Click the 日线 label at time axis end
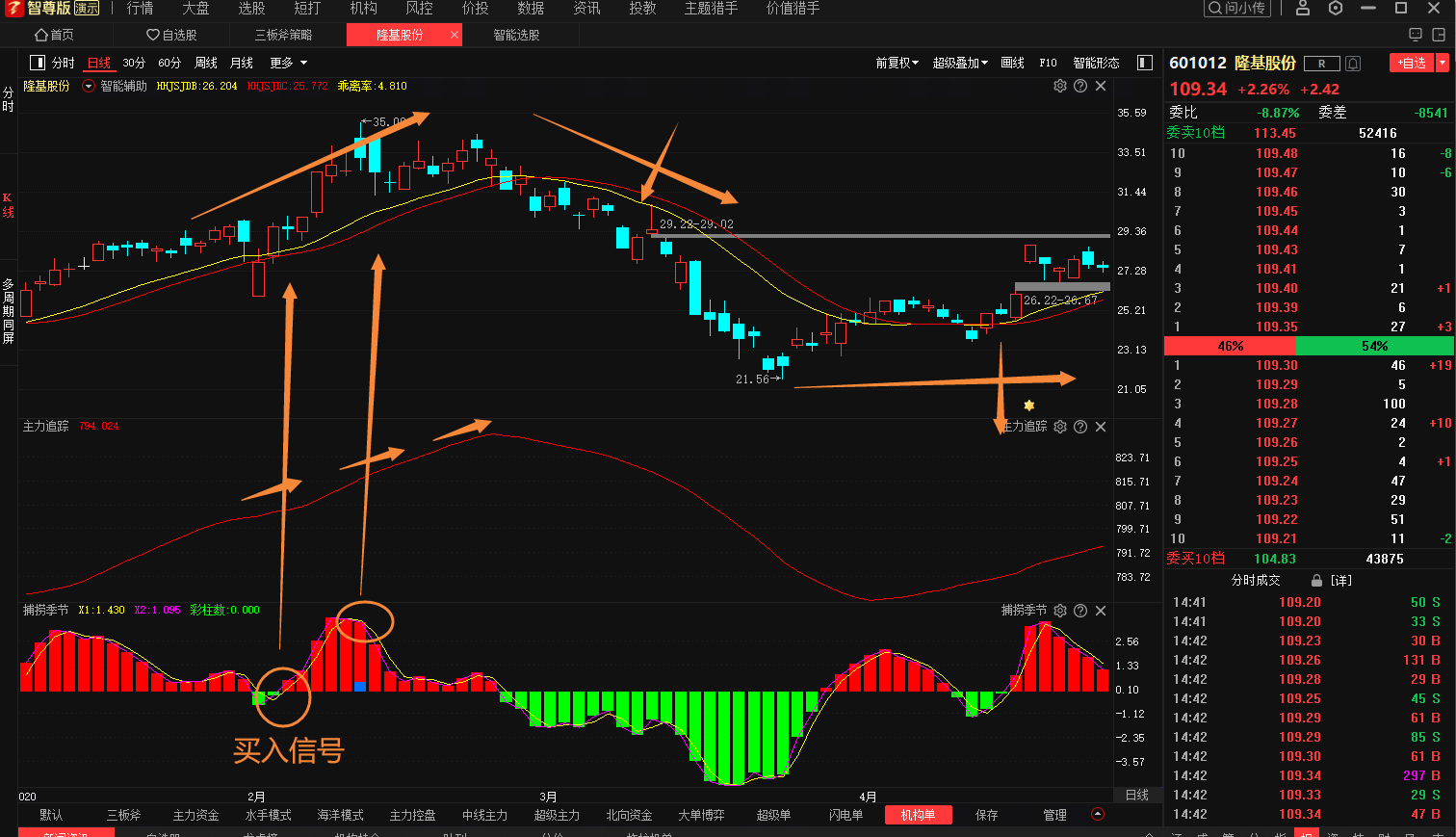Image resolution: width=1456 pixels, height=837 pixels. click(x=1137, y=796)
